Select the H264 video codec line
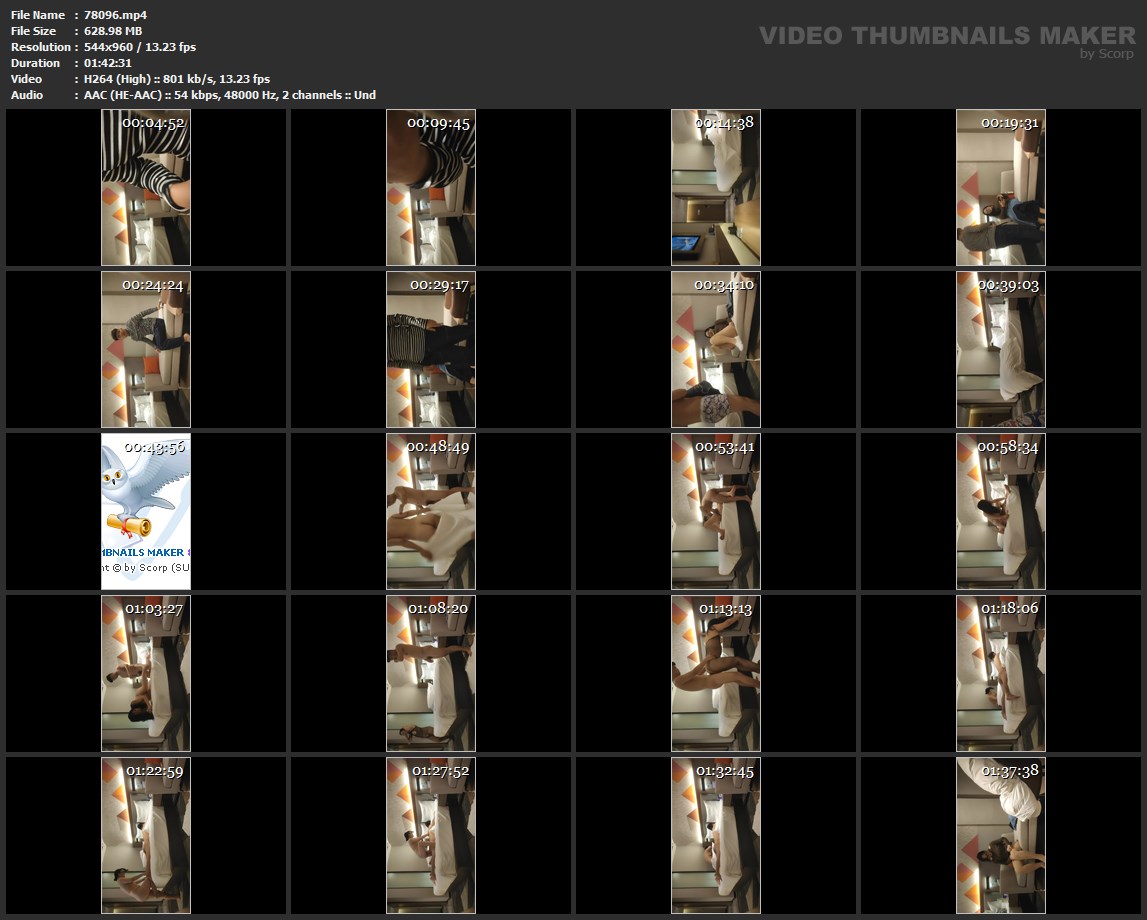The height and width of the screenshot is (920, 1147). point(177,79)
